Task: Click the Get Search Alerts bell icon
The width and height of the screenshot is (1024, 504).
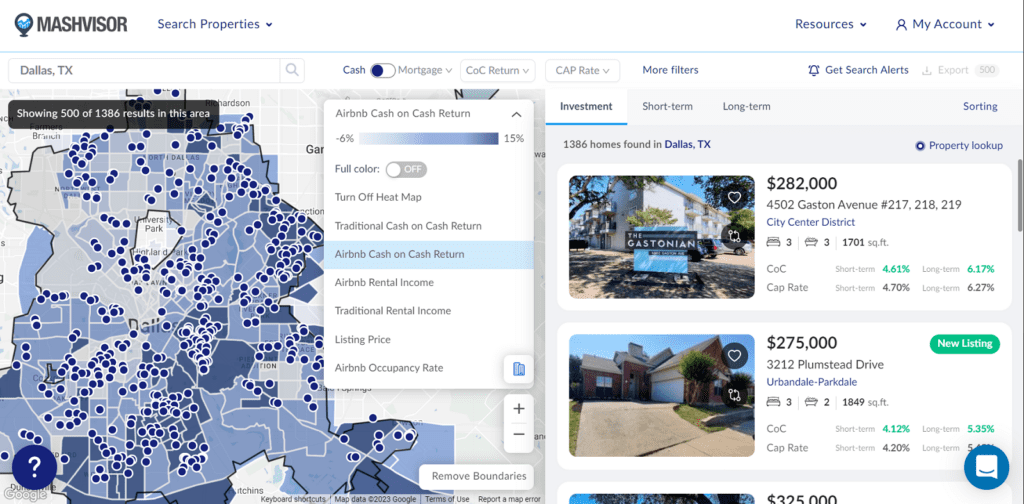Action: [814, 70]
